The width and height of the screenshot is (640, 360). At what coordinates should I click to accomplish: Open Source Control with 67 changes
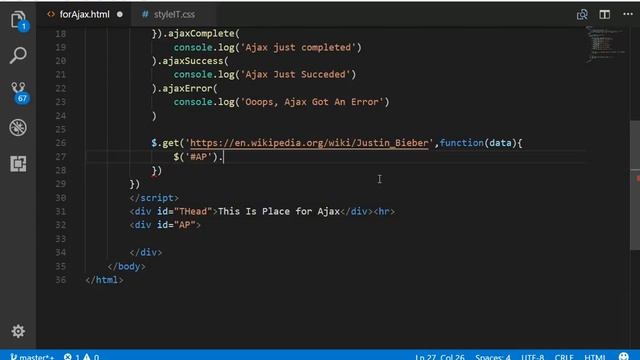click(19, 92)
